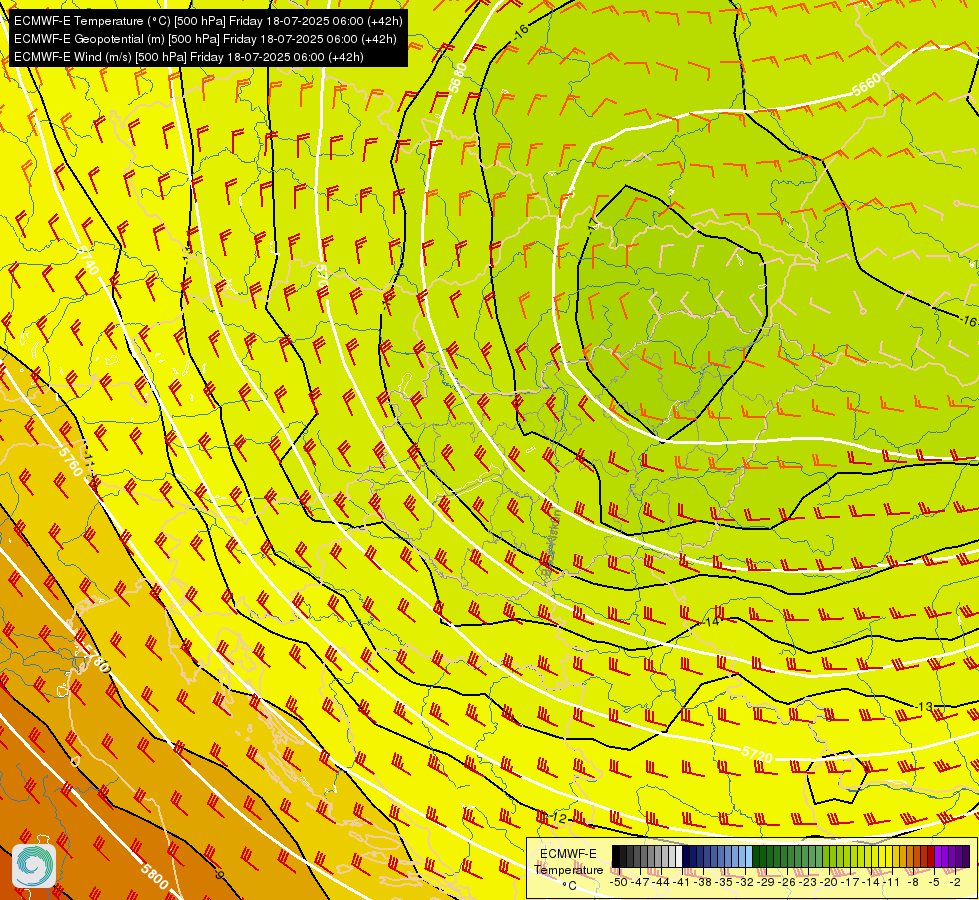Pick the bright purple swatch above the -5 label

938,856
